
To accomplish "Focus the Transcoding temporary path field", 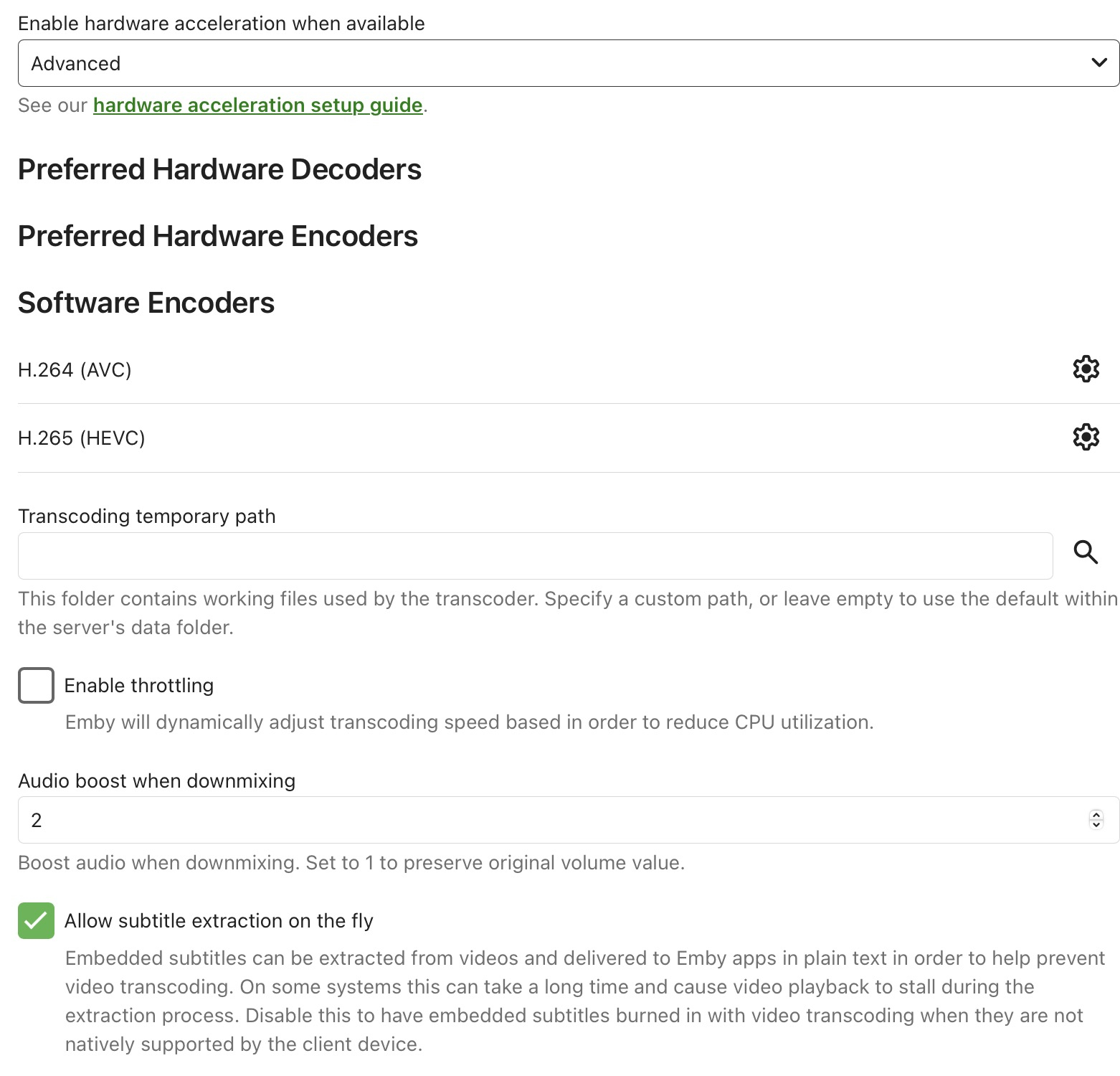I will coord(535,556).
